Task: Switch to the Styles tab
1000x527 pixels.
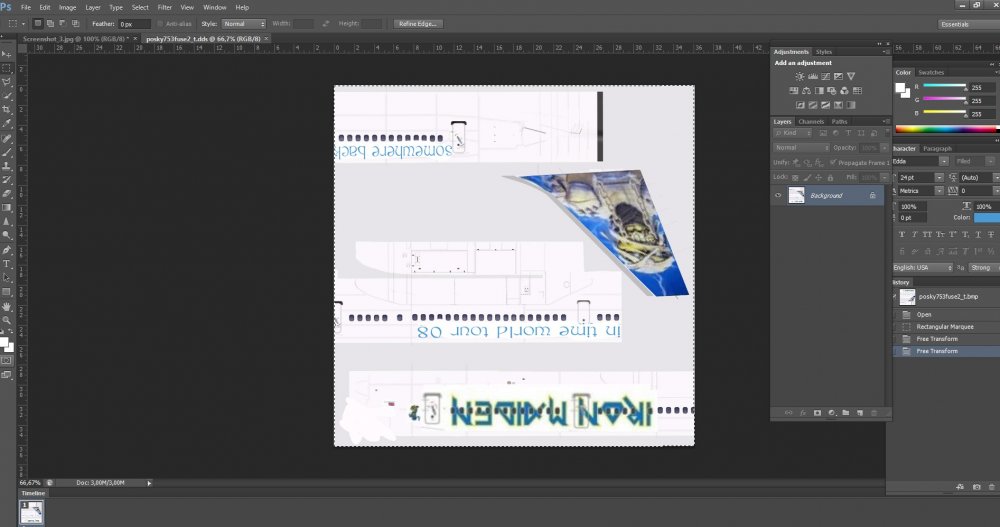Action: 824,52
